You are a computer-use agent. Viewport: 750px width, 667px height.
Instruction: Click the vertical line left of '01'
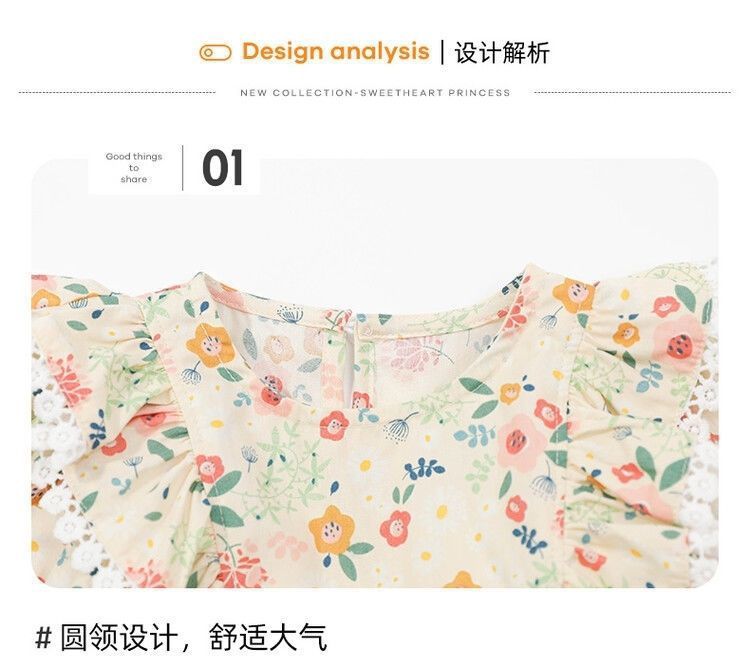(183, 168)
